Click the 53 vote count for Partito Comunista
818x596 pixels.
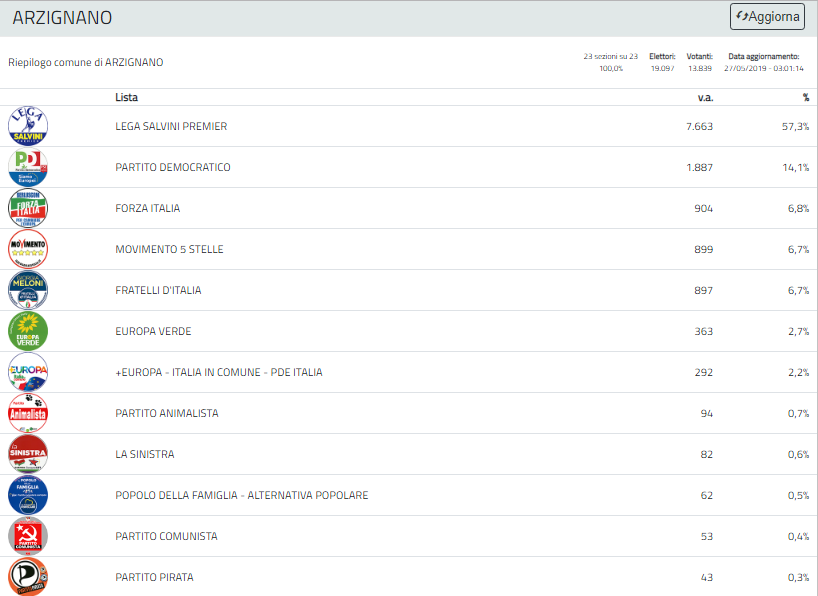point(706,536)
